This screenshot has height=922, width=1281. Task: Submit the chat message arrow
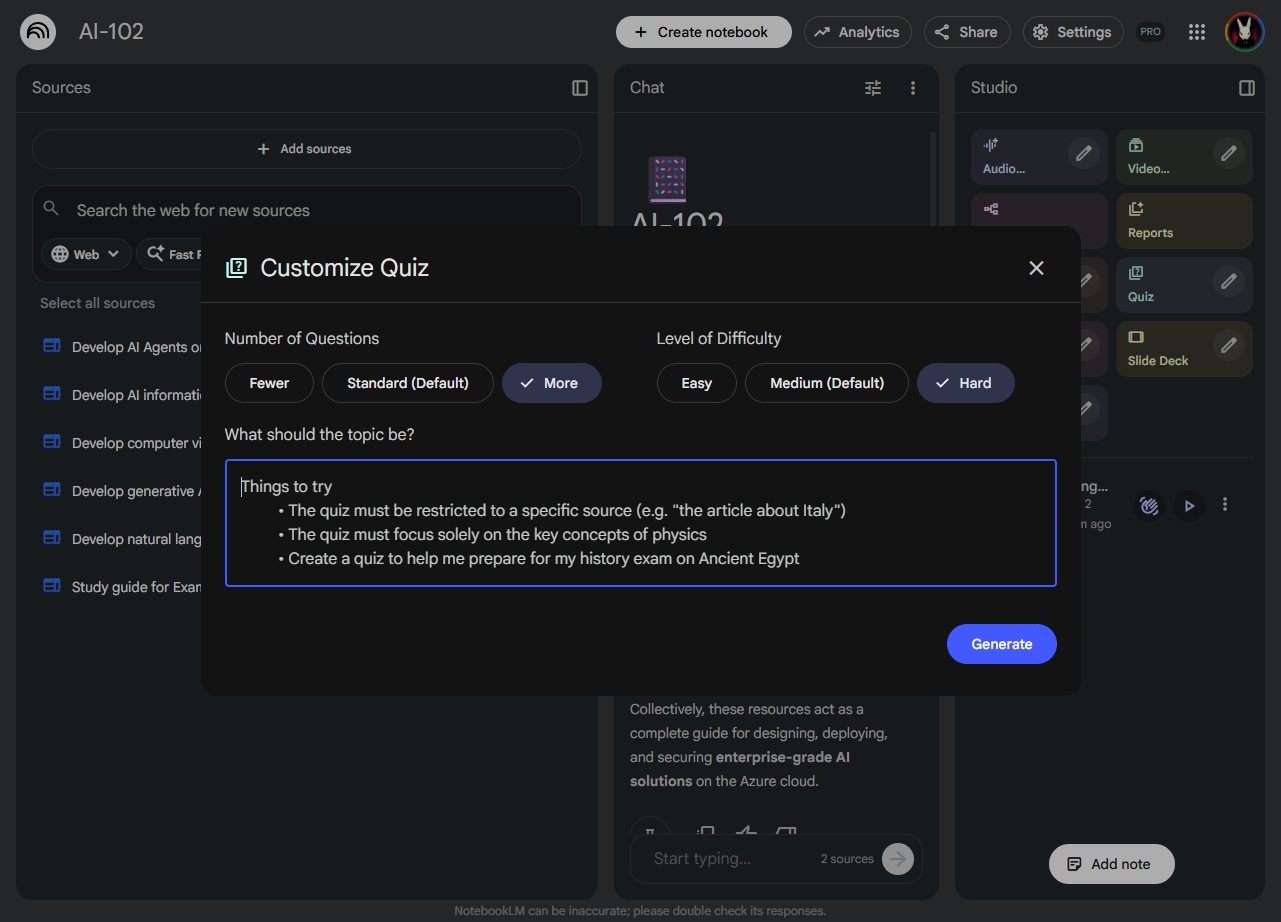(898, 859)
